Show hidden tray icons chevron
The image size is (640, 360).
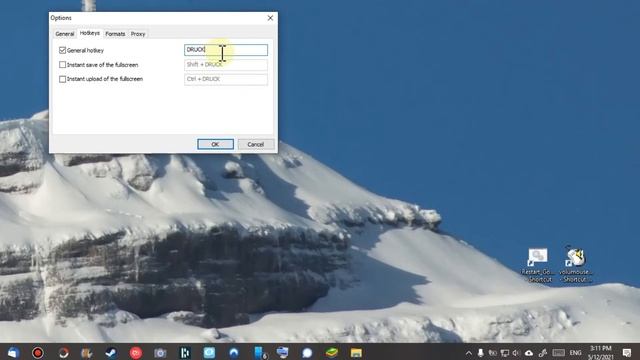(x=469, y=353)
